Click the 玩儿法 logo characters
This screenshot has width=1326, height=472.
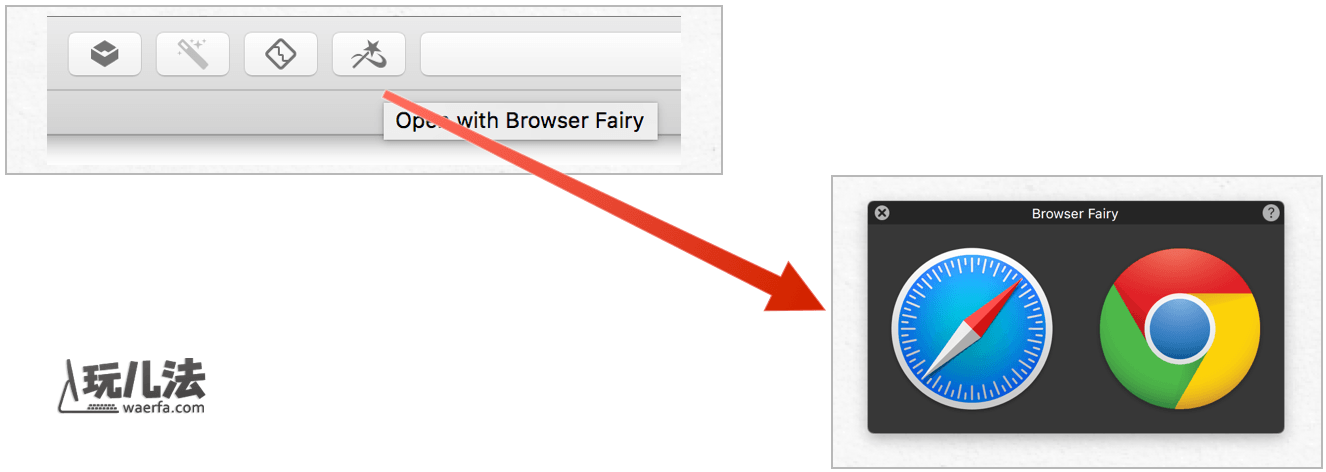tap(146, 377)
